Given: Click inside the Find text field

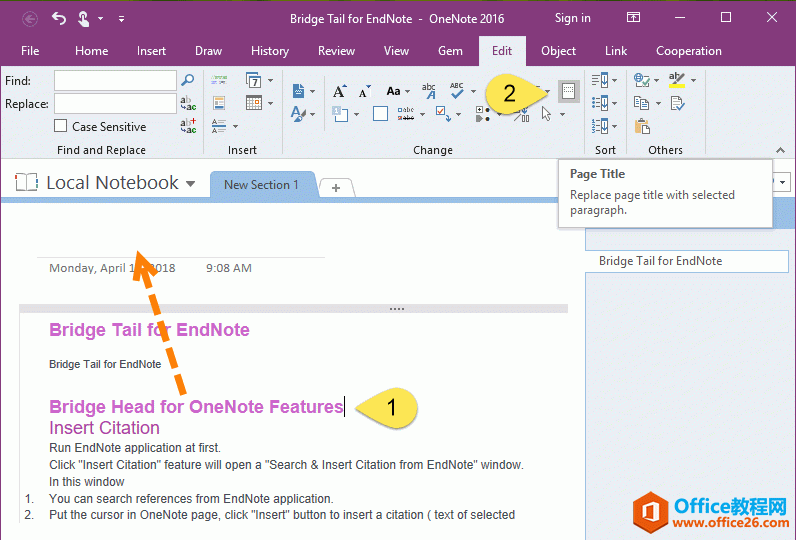Looking at the screenshot, I should 115,80.
